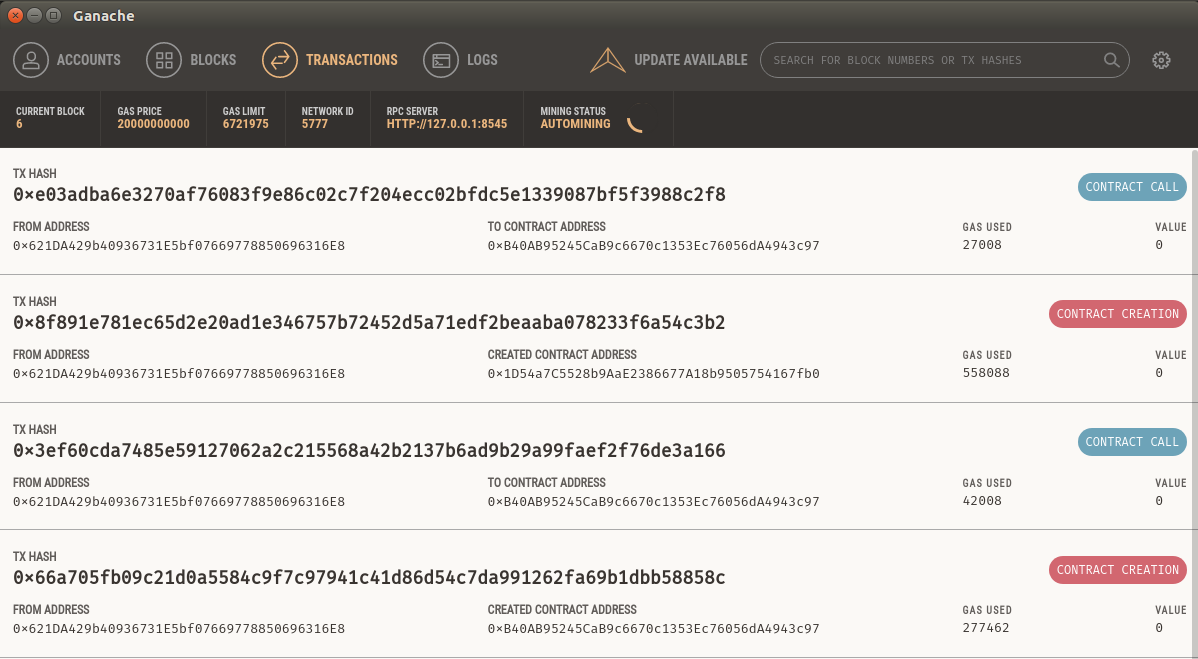The height and width of the screenshot is (659, 1198).
Task: Click gas used value 558088
Action: [x=986, y=373]
